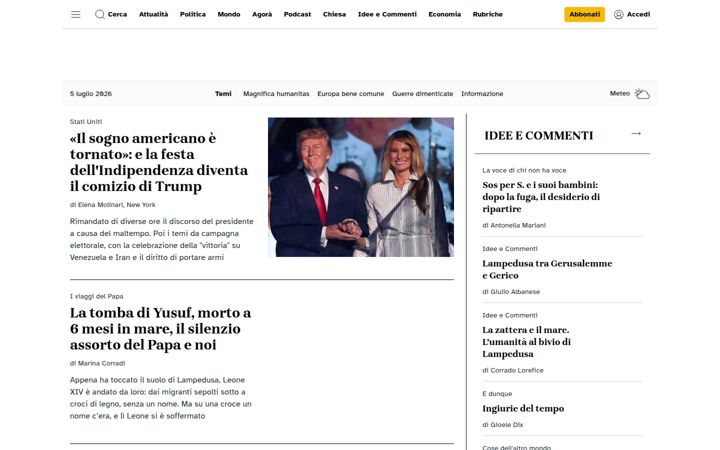The image size is (720, 450).
Task: Open the I viaggi del Papa category
Action: (x=96, y=296)
